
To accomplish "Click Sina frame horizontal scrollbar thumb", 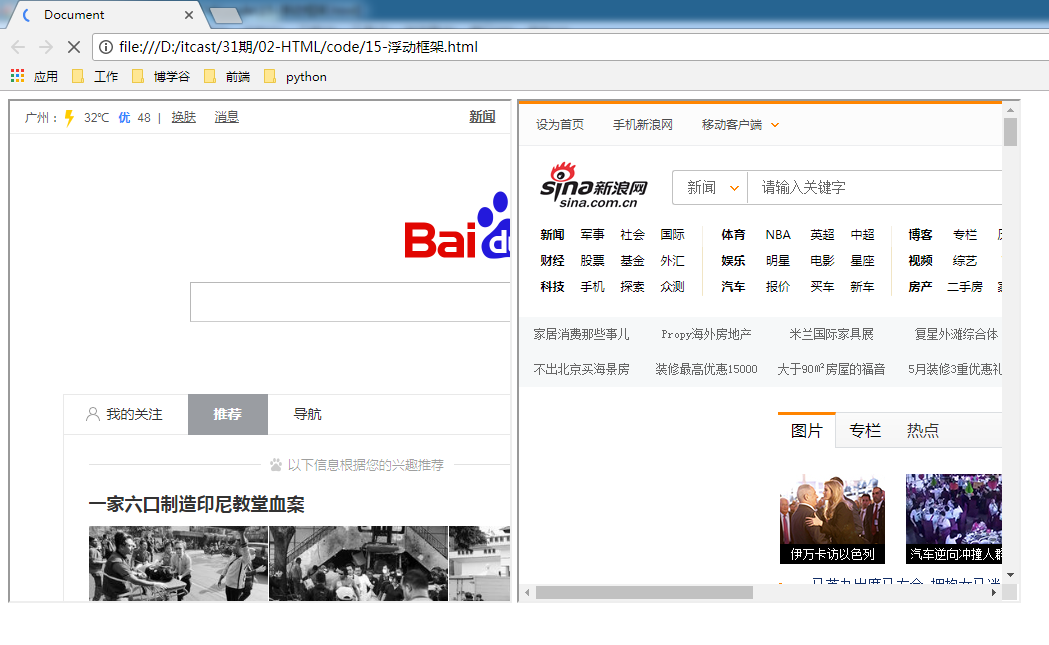I will 644,593.
